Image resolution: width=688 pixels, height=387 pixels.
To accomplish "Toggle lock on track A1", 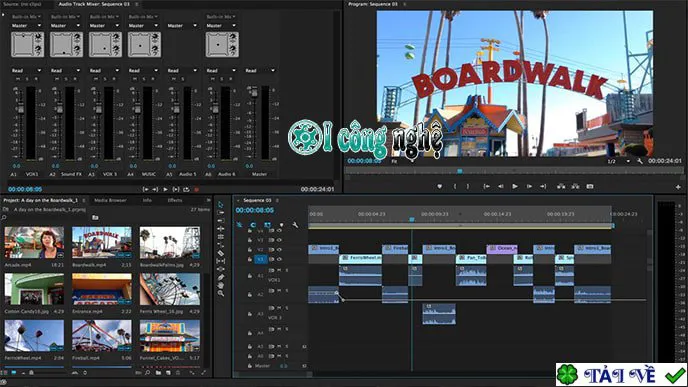I will pyautogui.click(x=250, y=276).
